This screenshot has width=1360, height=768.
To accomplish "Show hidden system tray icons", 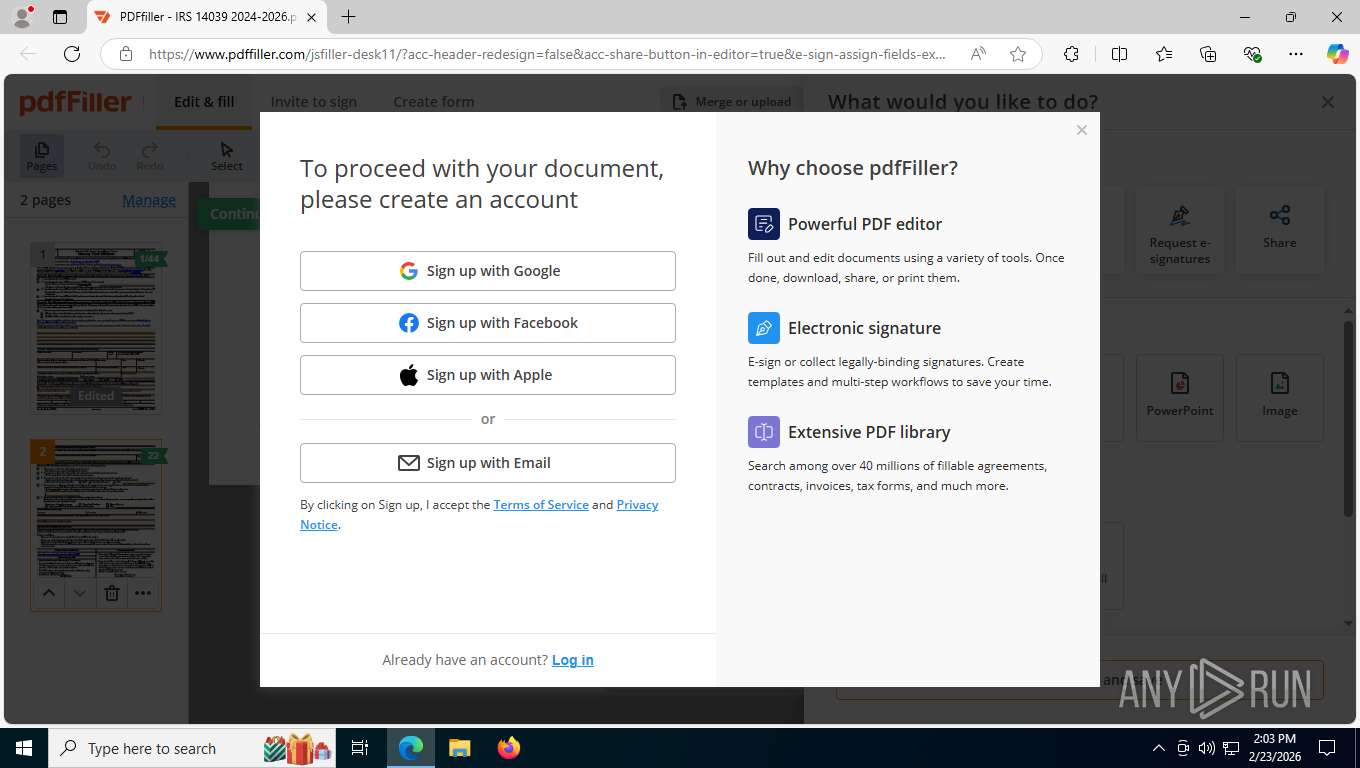I will click(x=1159, y=748).
